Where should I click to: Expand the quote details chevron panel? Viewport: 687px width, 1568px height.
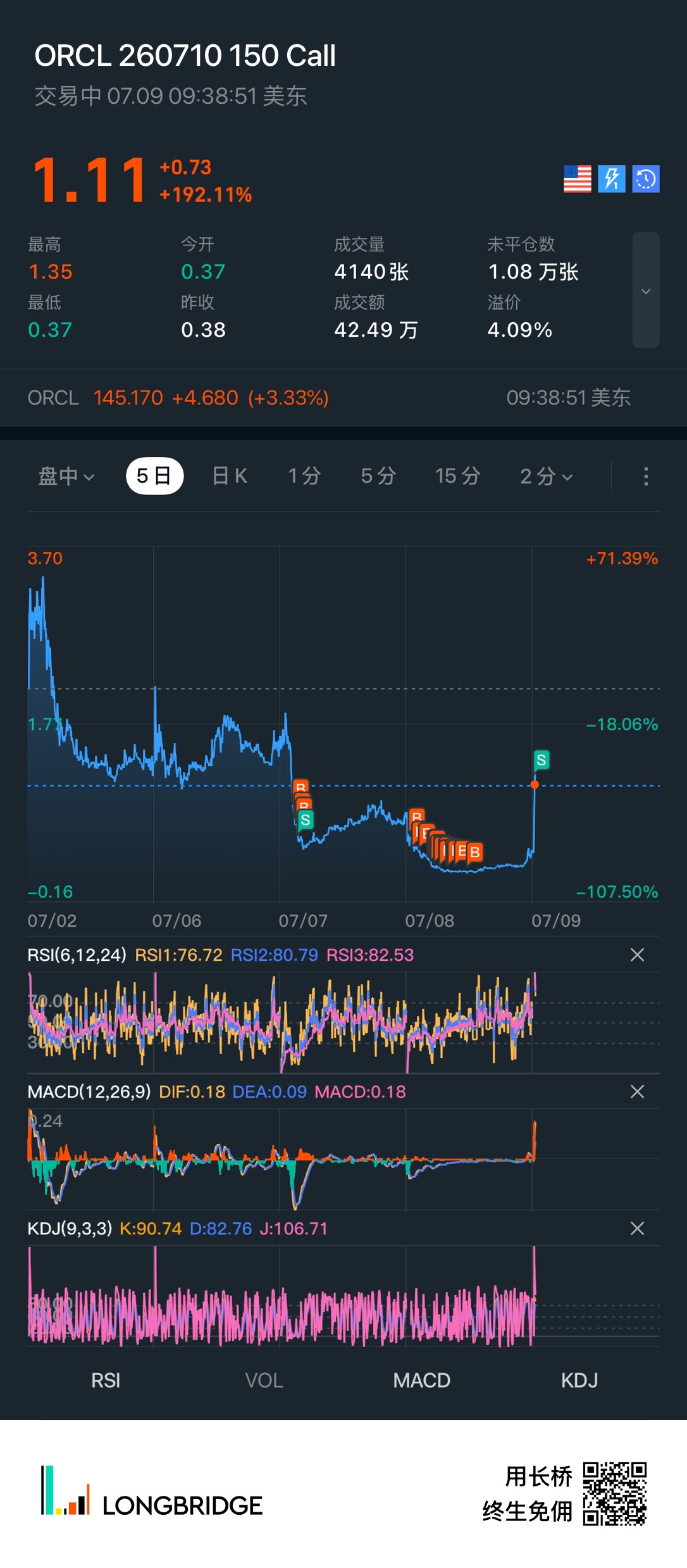tap(646, 291)
